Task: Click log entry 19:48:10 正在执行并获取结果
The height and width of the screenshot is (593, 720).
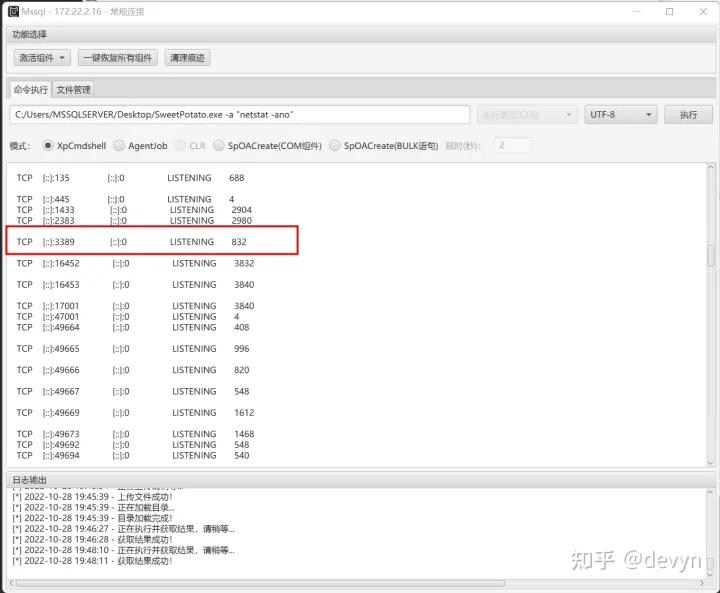Action: [x=124, y=550]
